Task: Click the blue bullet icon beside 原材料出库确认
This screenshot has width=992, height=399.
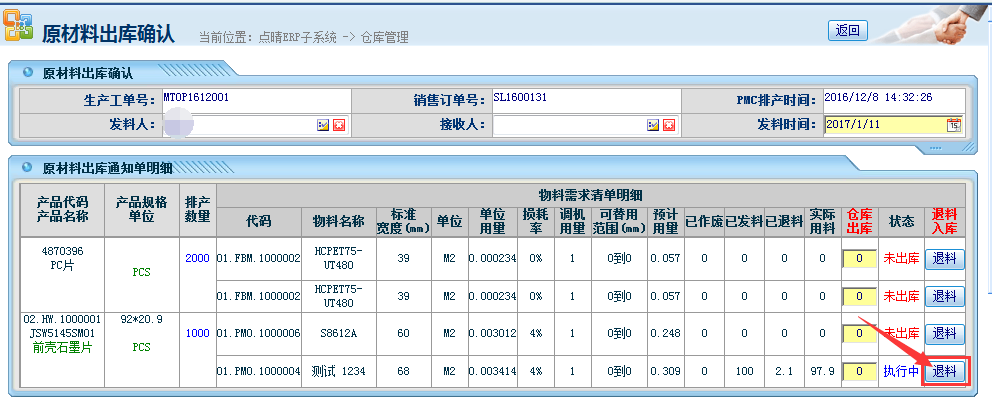Action: [x=27, y=72]
